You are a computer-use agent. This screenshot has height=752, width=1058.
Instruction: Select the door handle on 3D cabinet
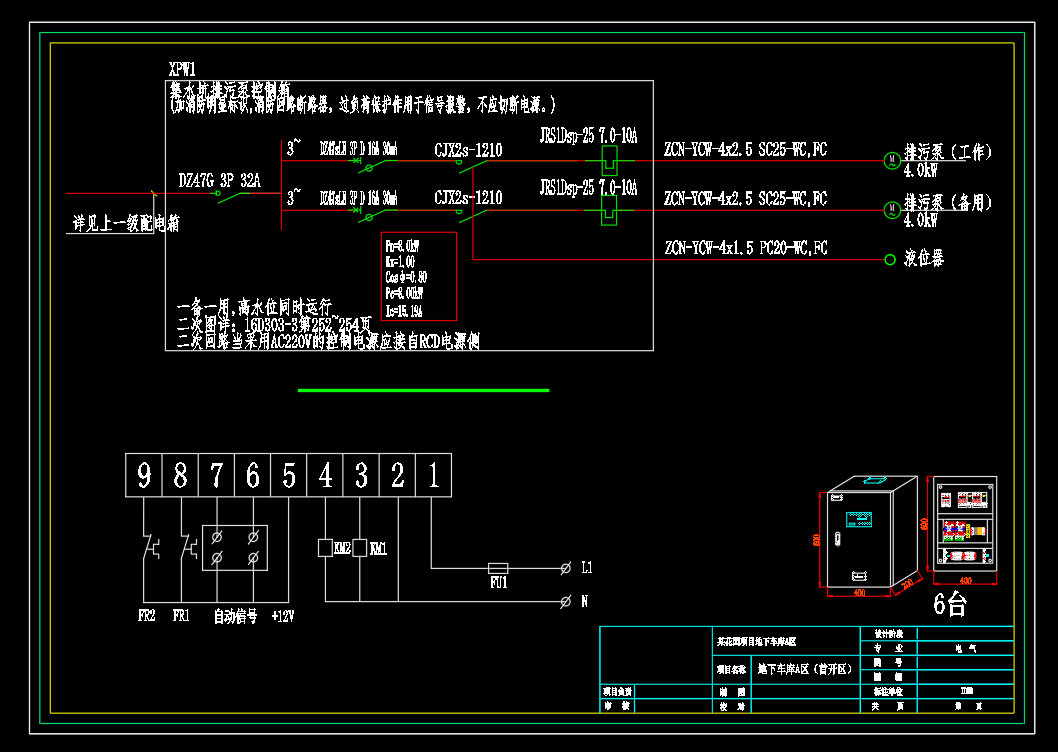click(838, 539)
